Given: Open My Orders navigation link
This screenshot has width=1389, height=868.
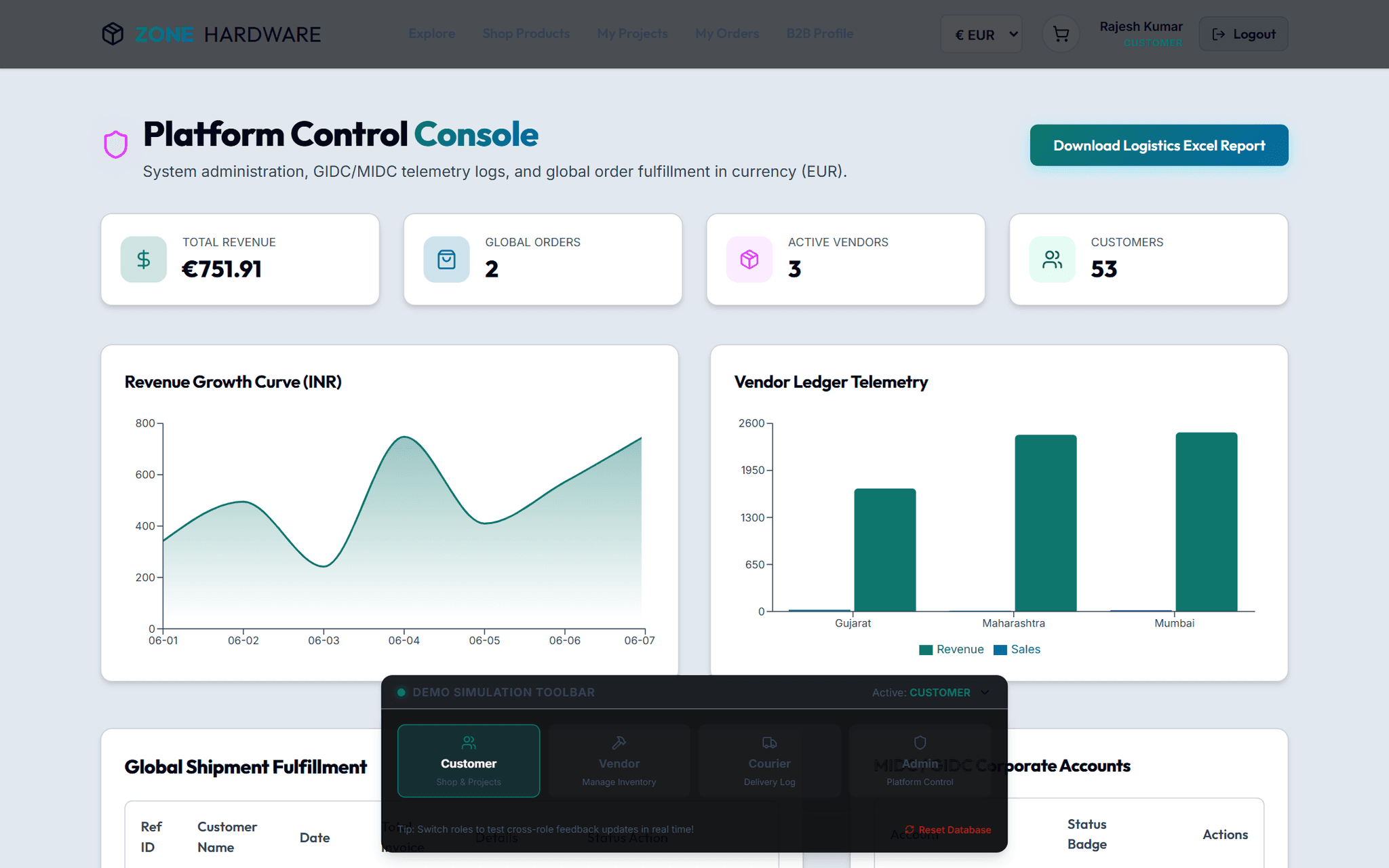Looking at the screenshot, I should [727, 34].
